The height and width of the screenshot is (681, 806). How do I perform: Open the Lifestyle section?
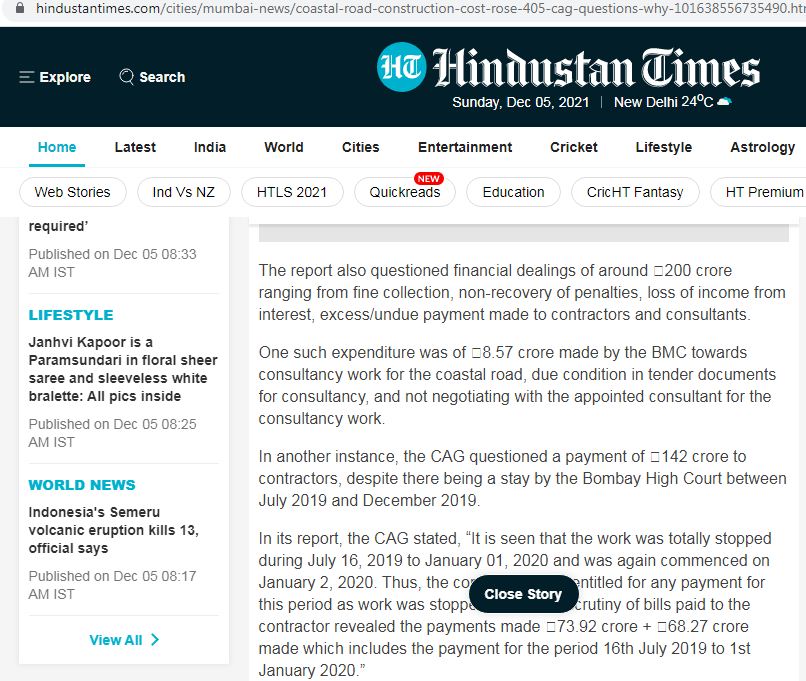click(664, 147)
